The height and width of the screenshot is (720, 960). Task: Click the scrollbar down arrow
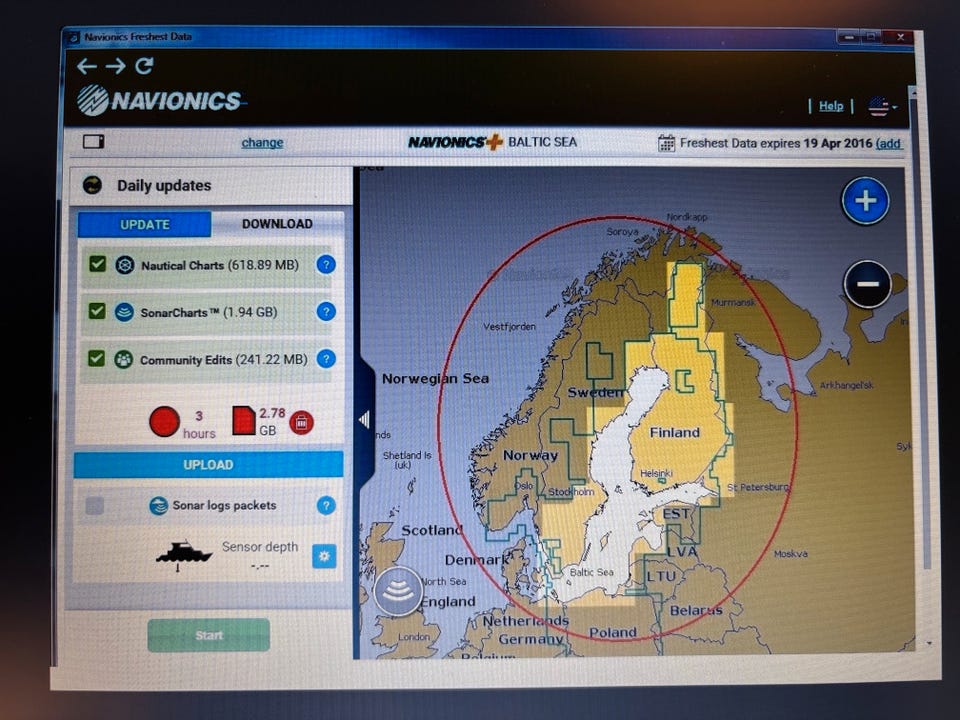tap(929, 643)
